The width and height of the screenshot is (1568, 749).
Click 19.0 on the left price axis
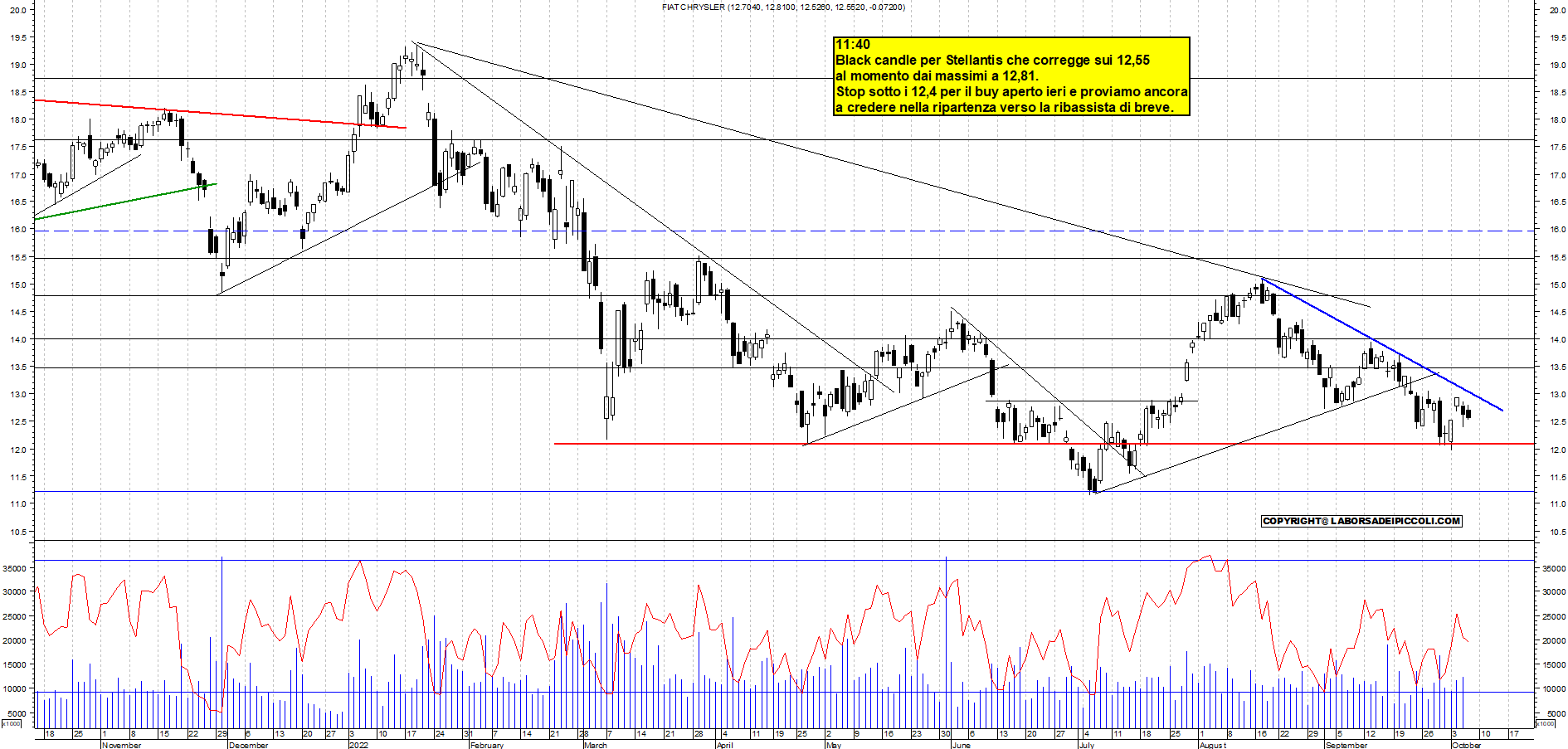click(x=18, y=65)
